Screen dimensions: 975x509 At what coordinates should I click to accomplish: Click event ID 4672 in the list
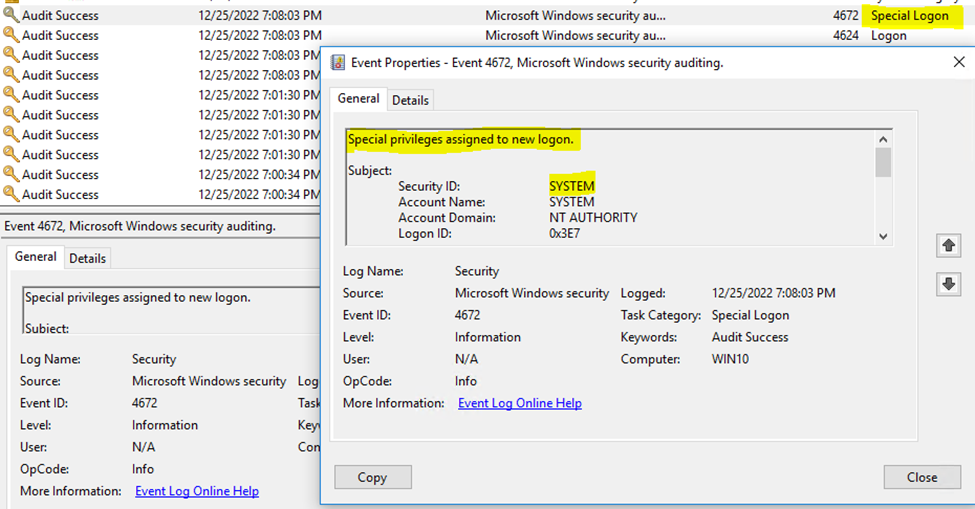(x=846, y=16)
